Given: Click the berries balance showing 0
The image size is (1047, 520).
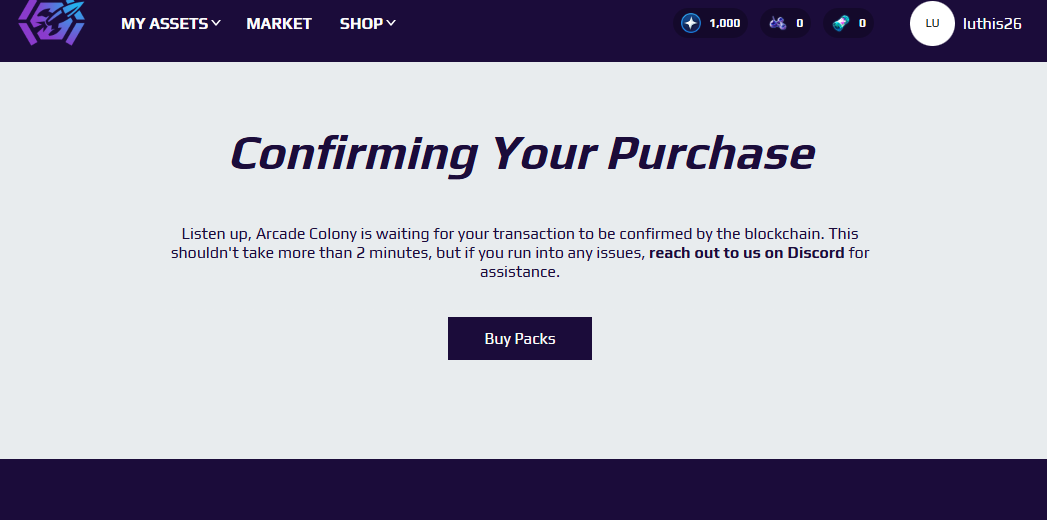Looking at the screenshot, I should (x=799, y=23).
